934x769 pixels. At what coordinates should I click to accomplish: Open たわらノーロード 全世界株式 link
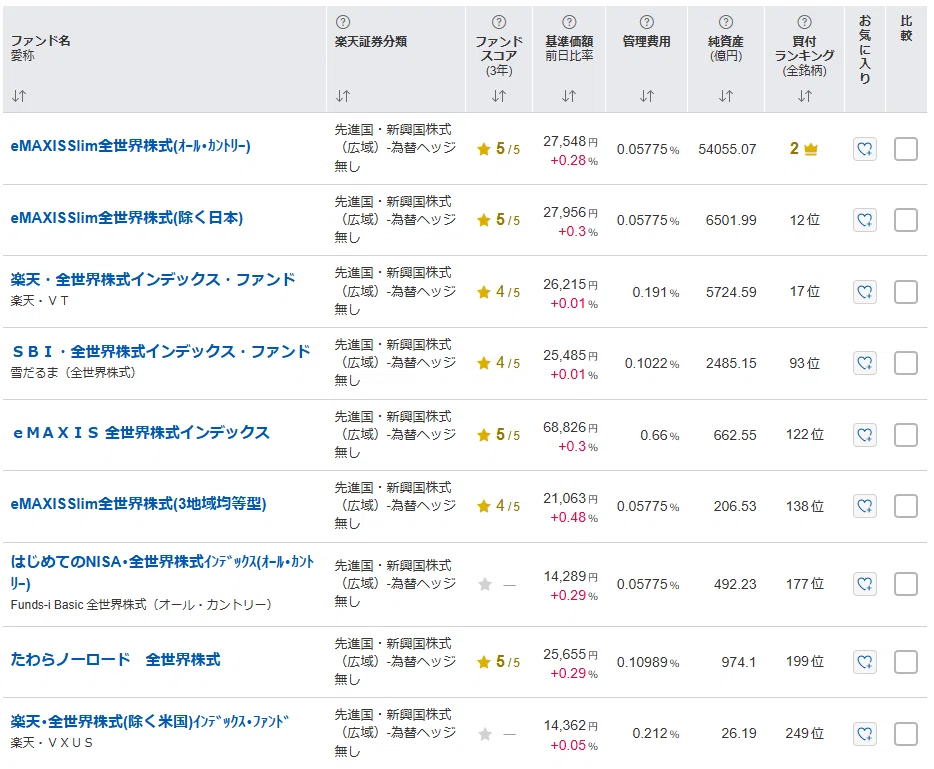click(x=116, y=659)
